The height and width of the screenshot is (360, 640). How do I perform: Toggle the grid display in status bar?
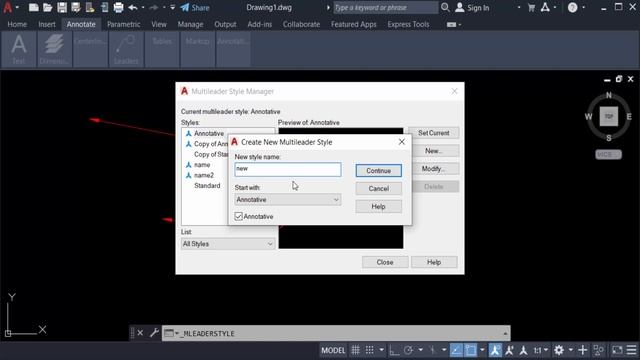point(356,350)
